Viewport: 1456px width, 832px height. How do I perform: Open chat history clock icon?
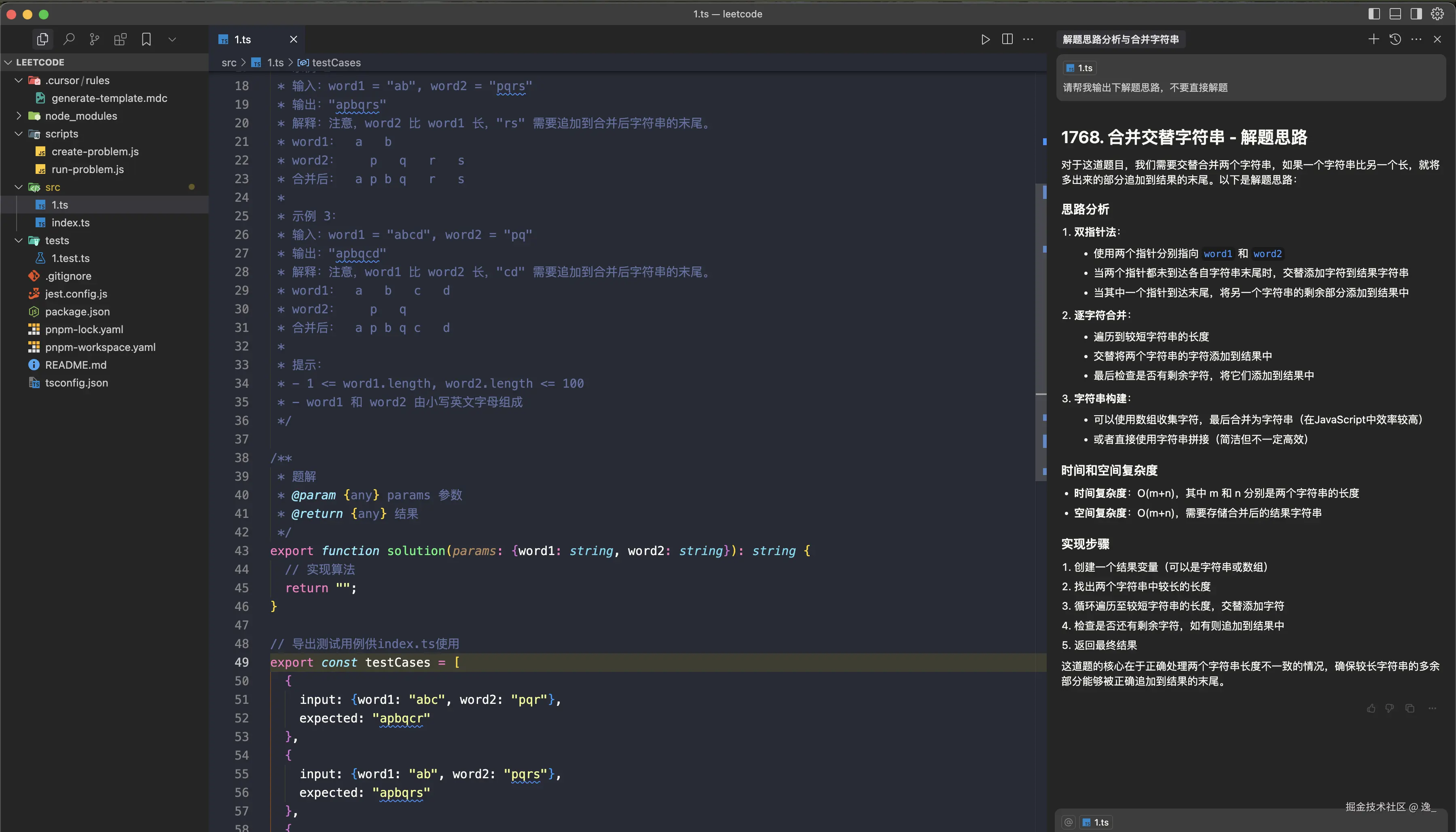coord(1395,39)
